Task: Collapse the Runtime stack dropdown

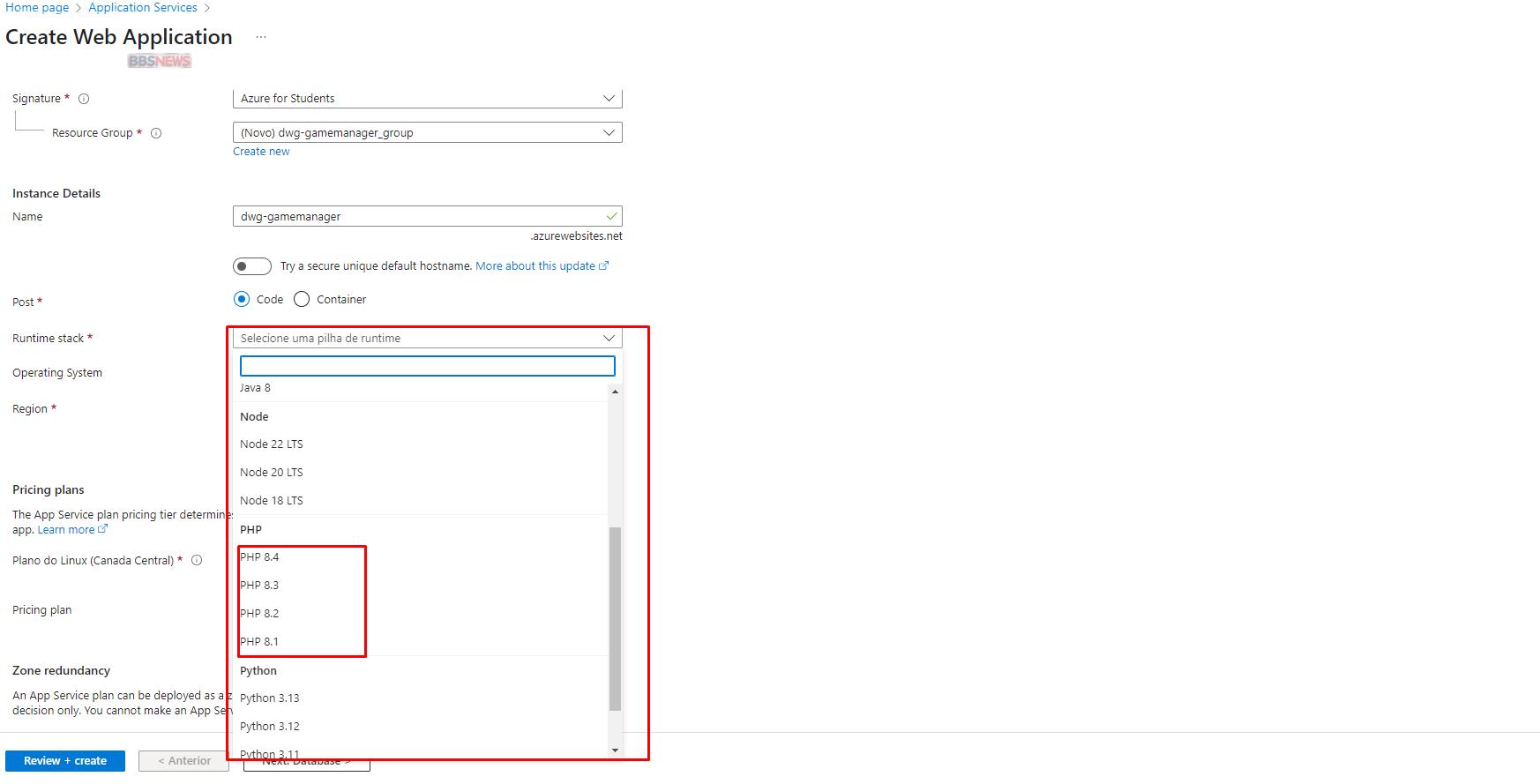Action: tap(609, 339)
